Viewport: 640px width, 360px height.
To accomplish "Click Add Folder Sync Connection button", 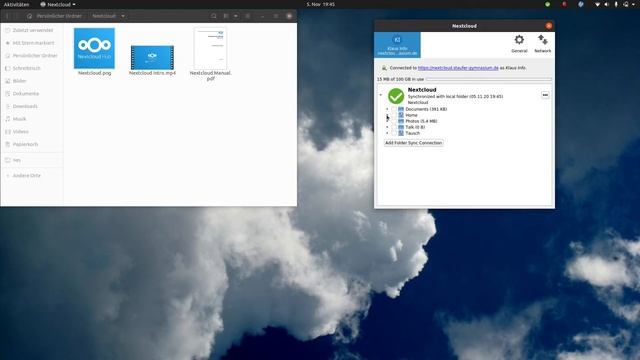I will 413,143.
